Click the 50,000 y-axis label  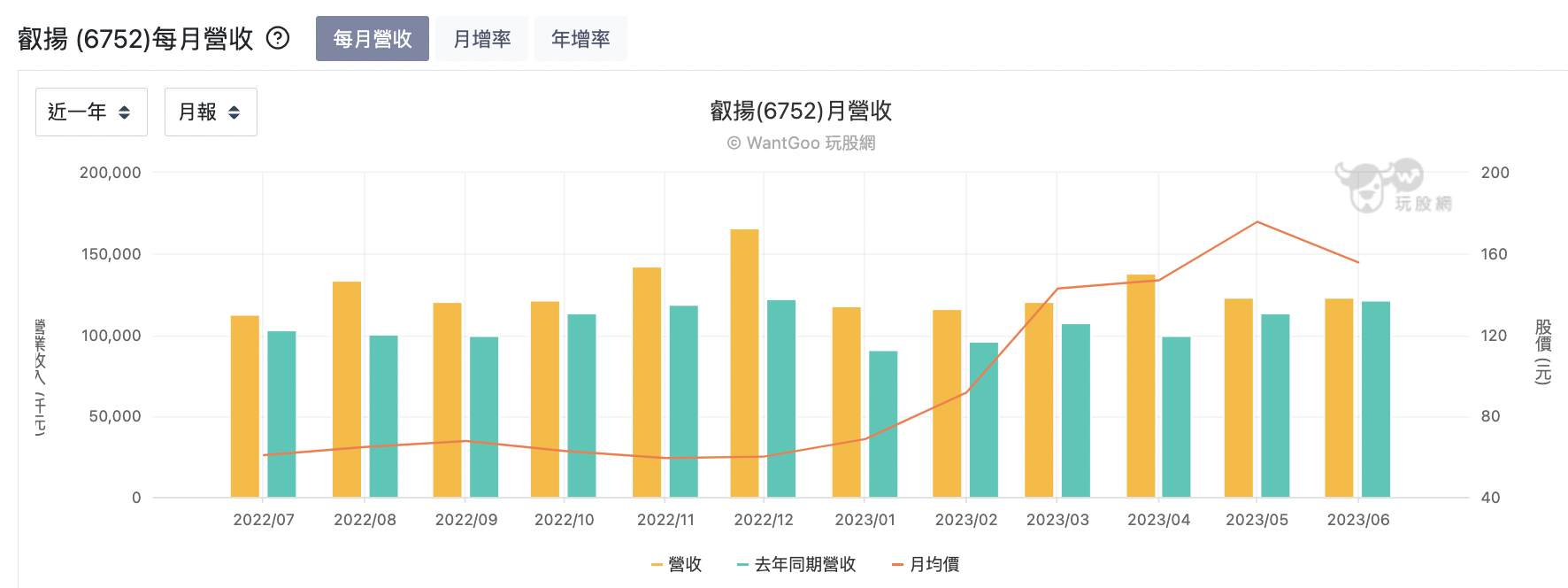pos(115,416)
